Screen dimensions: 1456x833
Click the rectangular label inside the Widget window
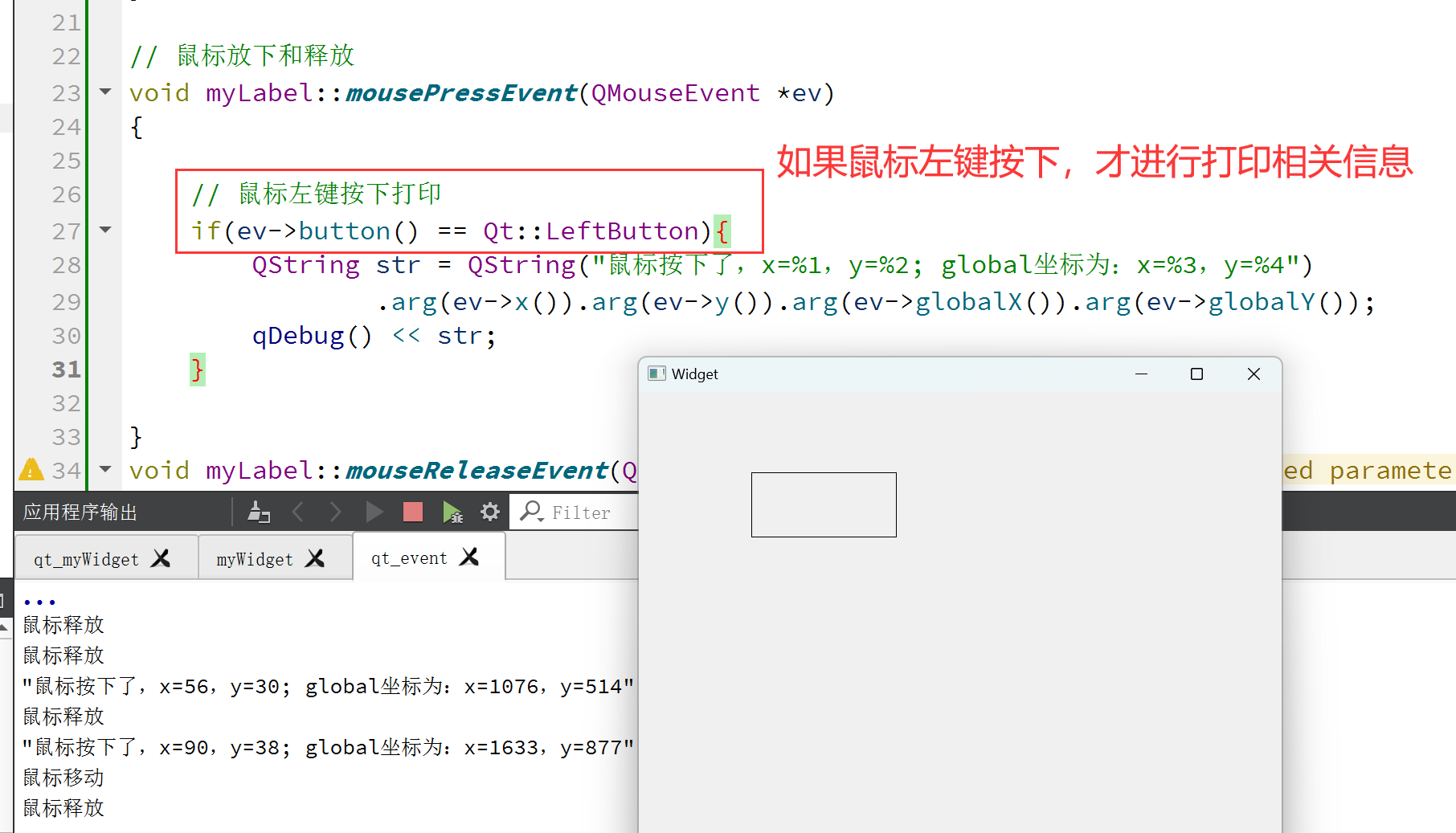(824, 504)
